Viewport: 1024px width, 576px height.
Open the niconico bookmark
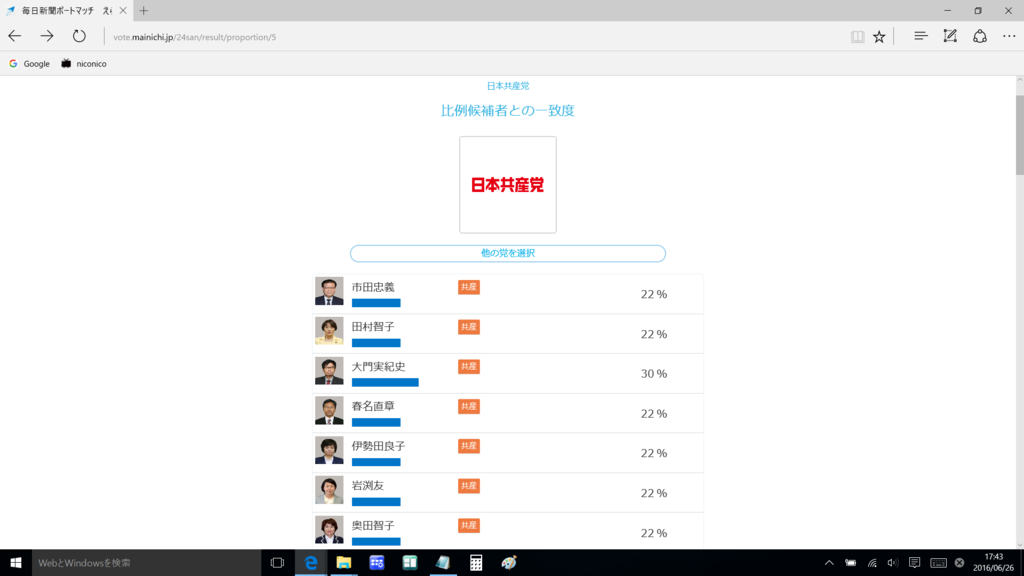tap(84, 63)
